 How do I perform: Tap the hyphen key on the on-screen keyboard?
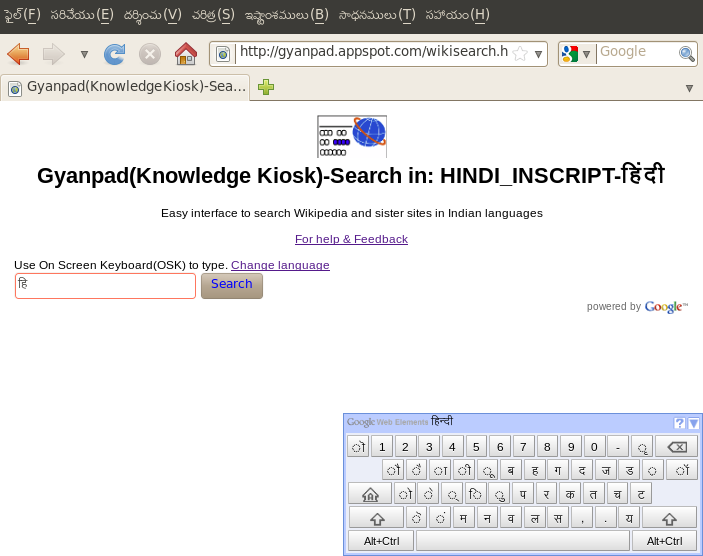pyautogui.click(x=618, y=447)
